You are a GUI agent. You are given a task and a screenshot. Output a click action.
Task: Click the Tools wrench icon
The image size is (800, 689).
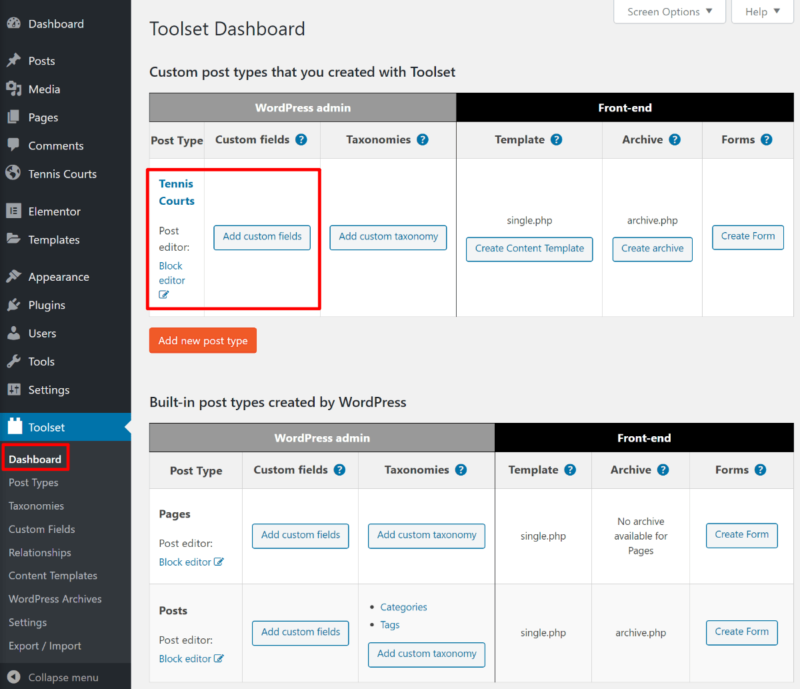coord(14,361)
